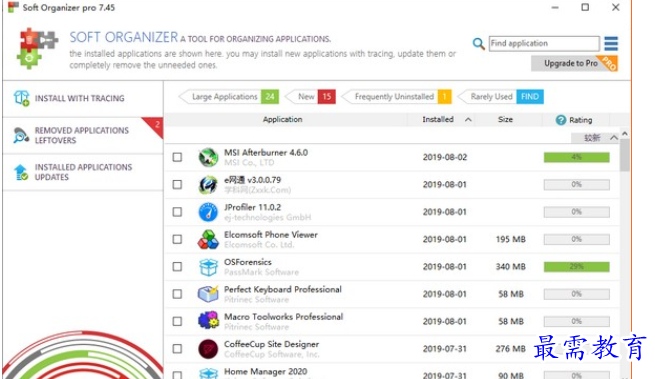Focus the Find application search field

pyautogui.click(x=544, y=43)
